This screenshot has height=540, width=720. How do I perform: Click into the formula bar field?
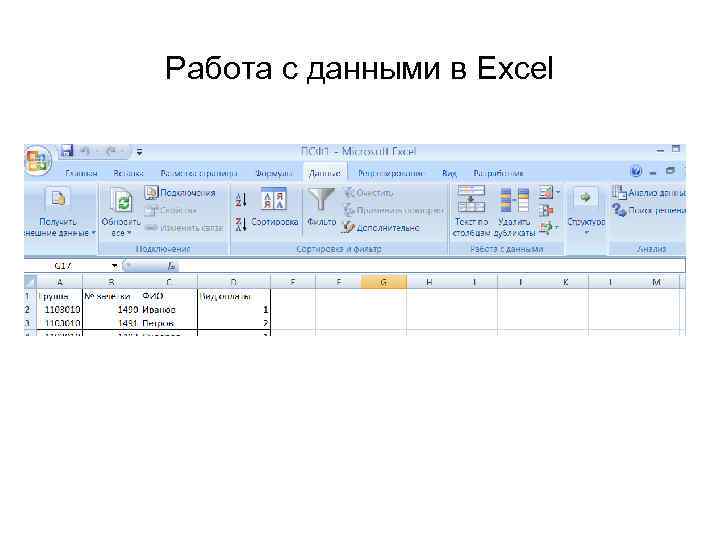pos(432,266)
